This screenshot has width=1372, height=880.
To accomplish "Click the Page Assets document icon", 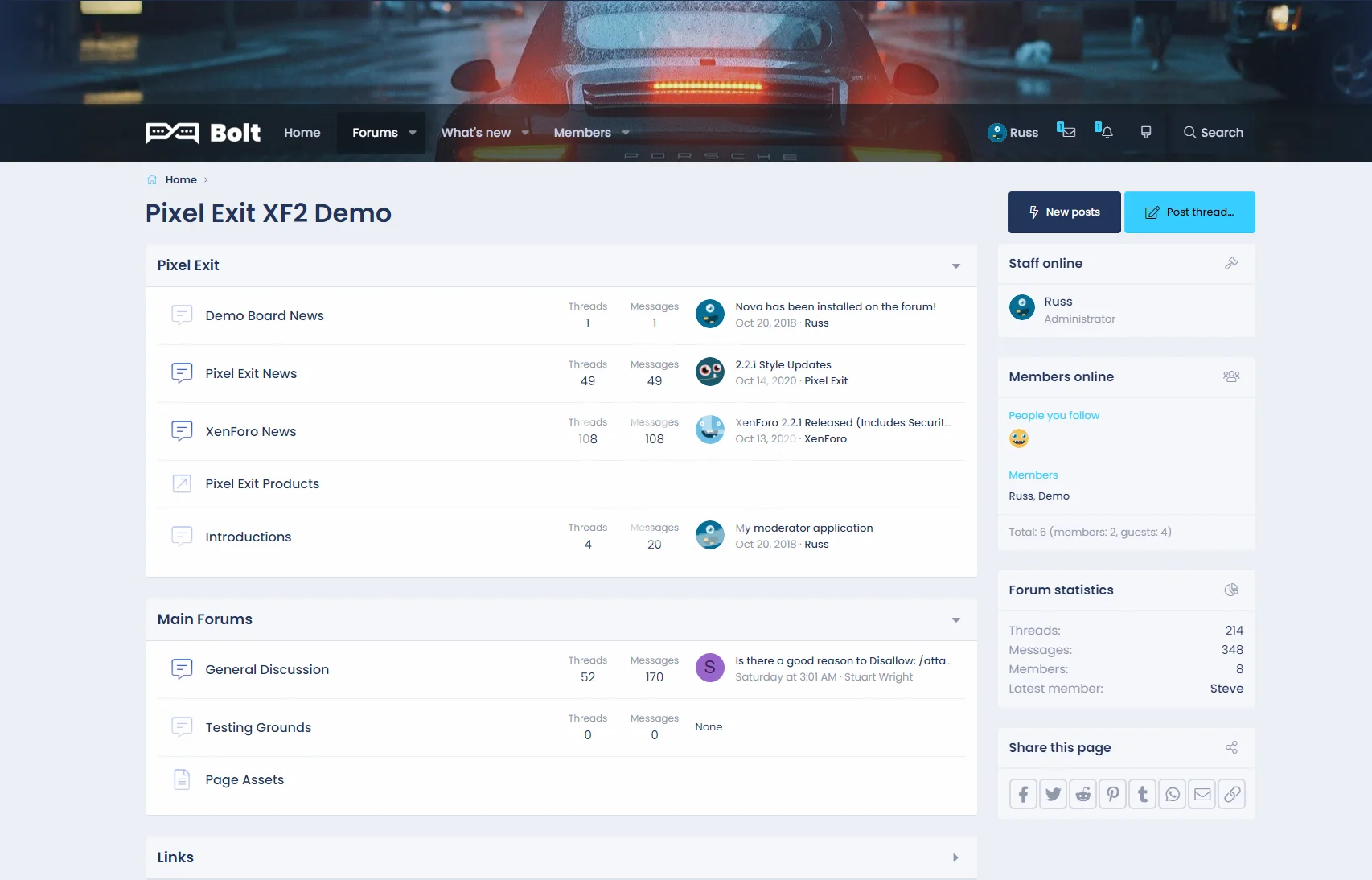I will point(182,779).
